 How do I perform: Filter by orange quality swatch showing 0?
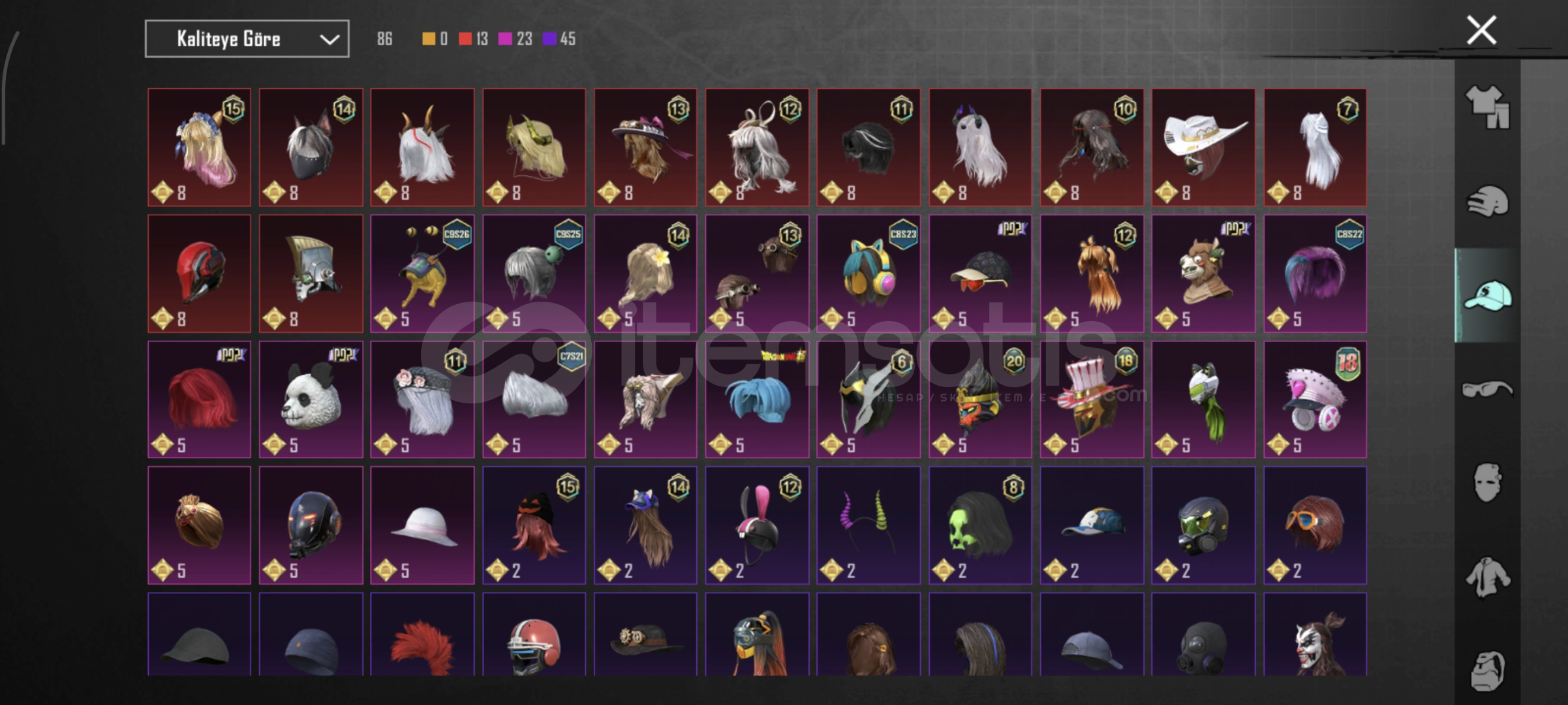435,39
